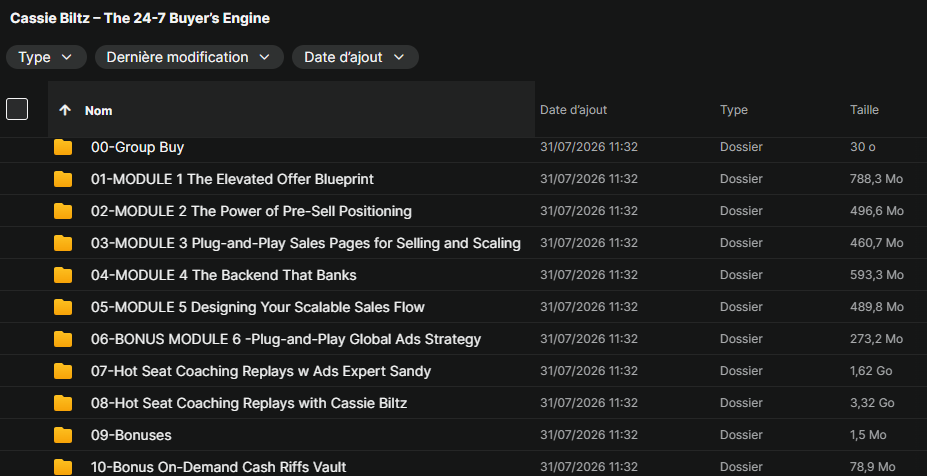Click the folder icon for 02-MODULE 2 row
Image resolution: width=927 pixels, height=476 pixels.
[63, 211]
